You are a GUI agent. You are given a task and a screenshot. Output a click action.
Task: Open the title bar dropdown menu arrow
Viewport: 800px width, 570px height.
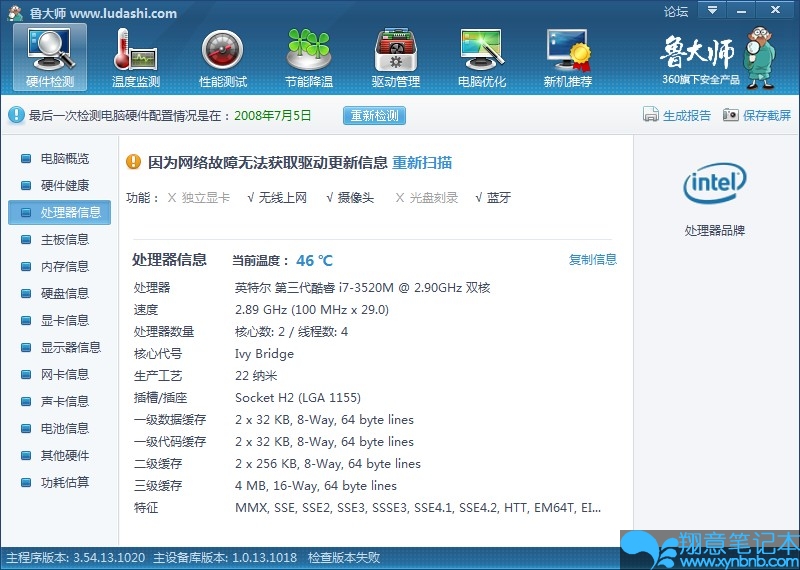(712, 10)
